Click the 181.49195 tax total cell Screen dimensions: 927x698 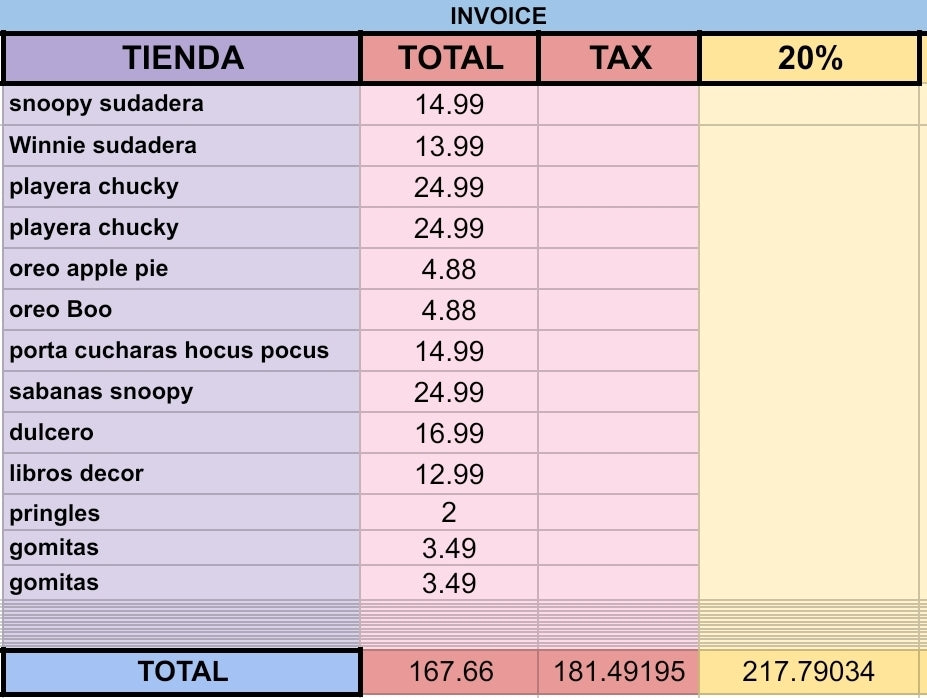click(x=619, y=671)
